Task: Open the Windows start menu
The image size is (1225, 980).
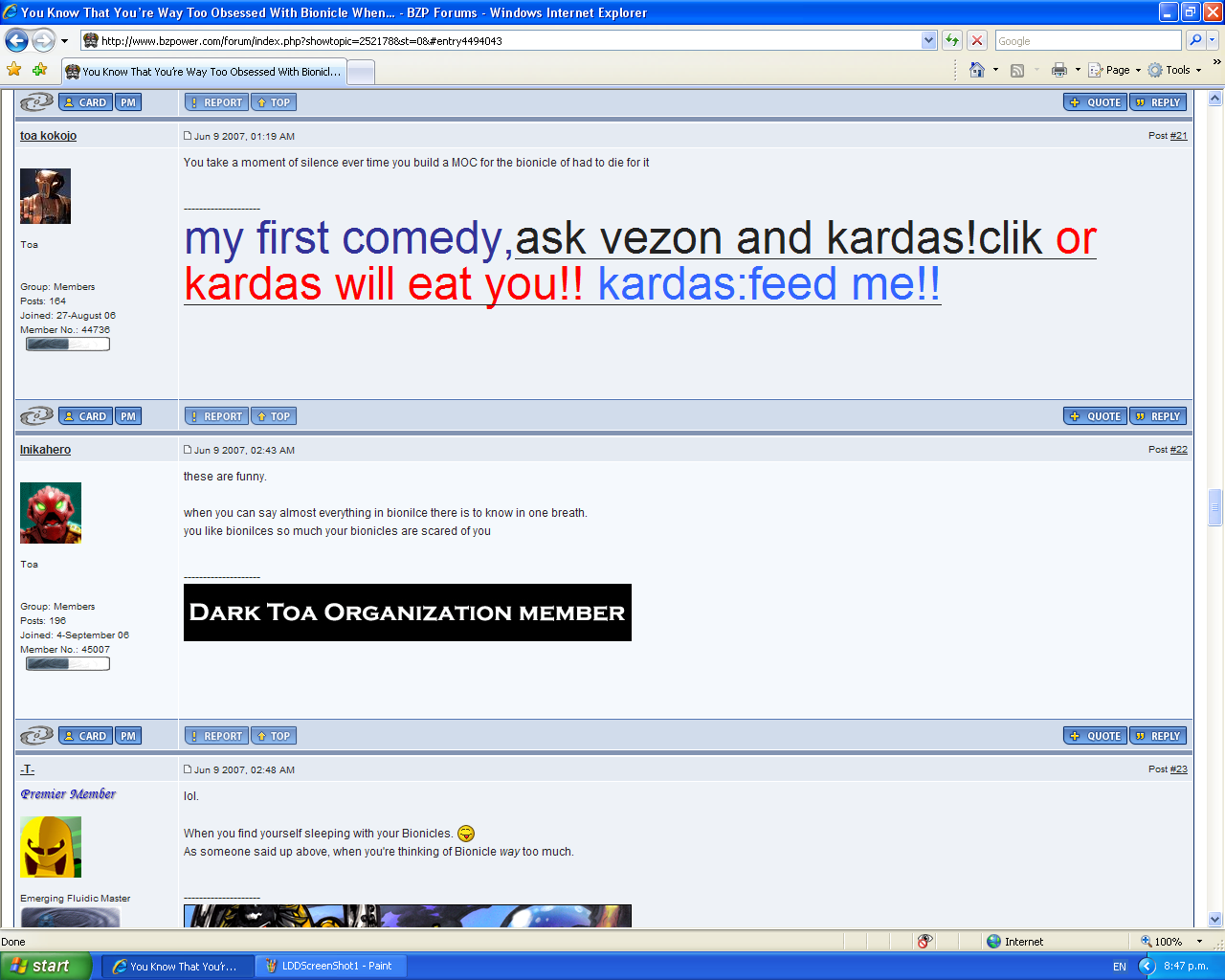Action: tap(46, 967)
